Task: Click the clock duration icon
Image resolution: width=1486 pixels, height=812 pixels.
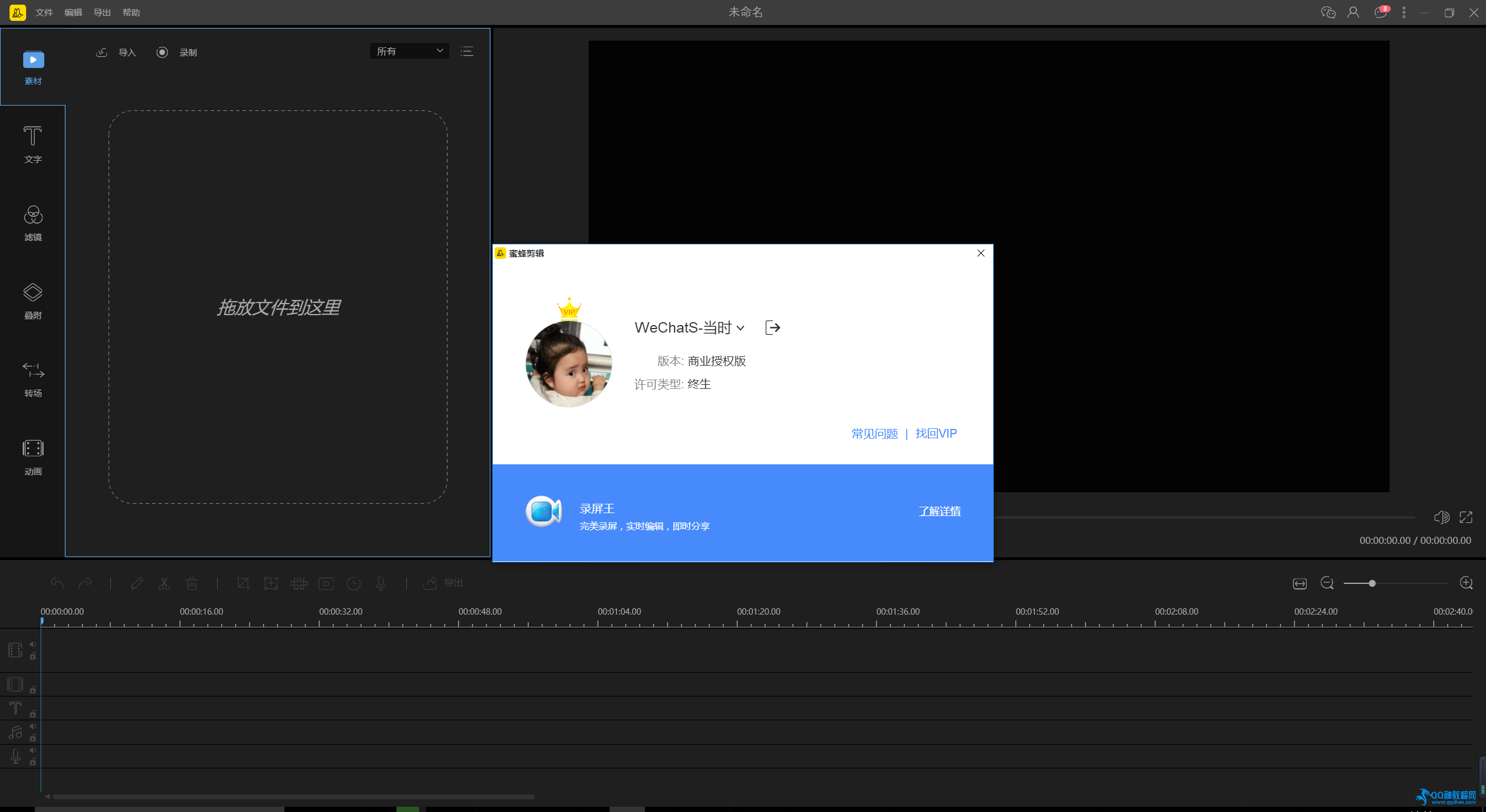Action: click(354, 583)
